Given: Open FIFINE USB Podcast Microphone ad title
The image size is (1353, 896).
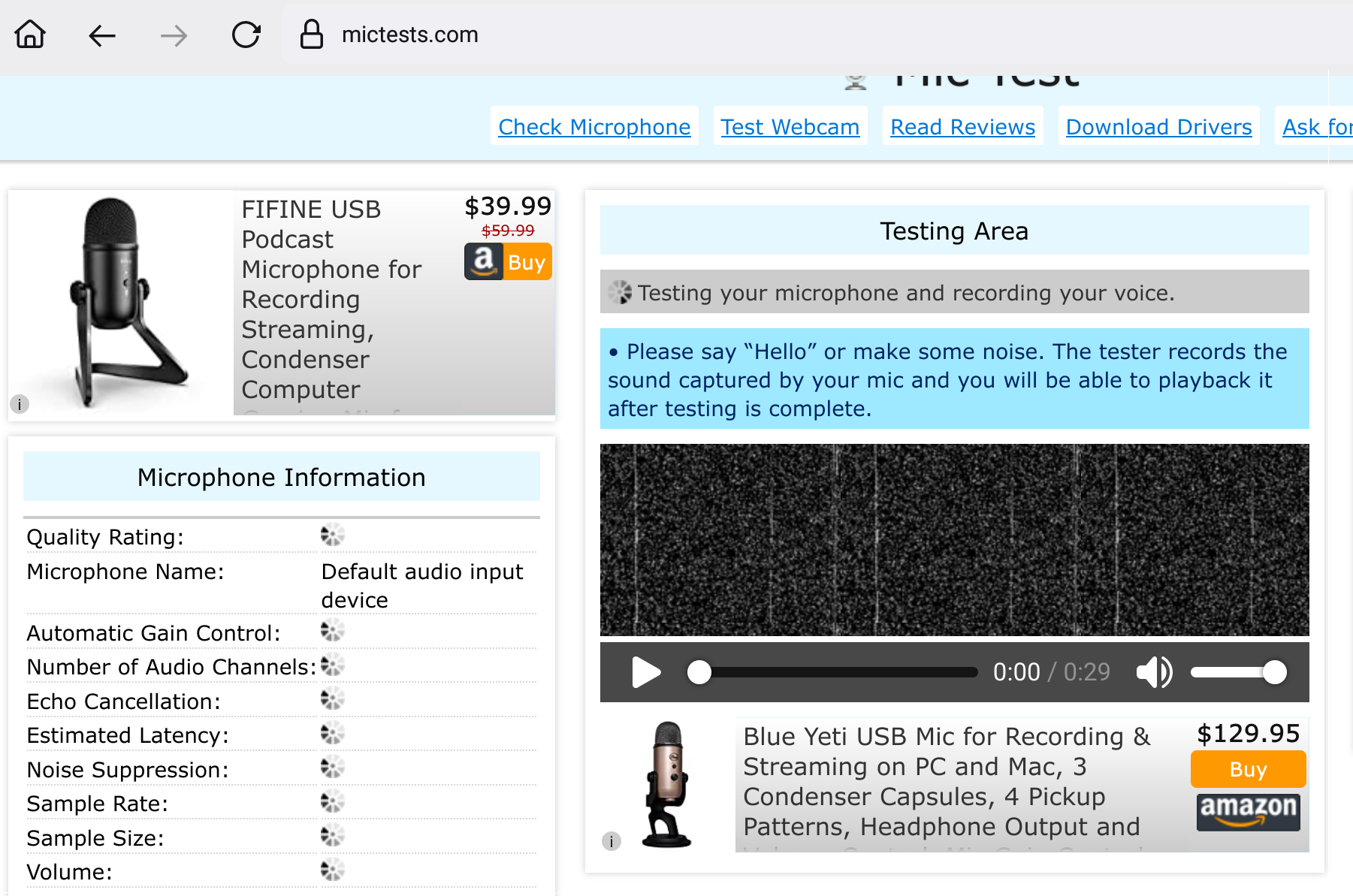Looking at the screenshot, I should click(x=331, y=299).
